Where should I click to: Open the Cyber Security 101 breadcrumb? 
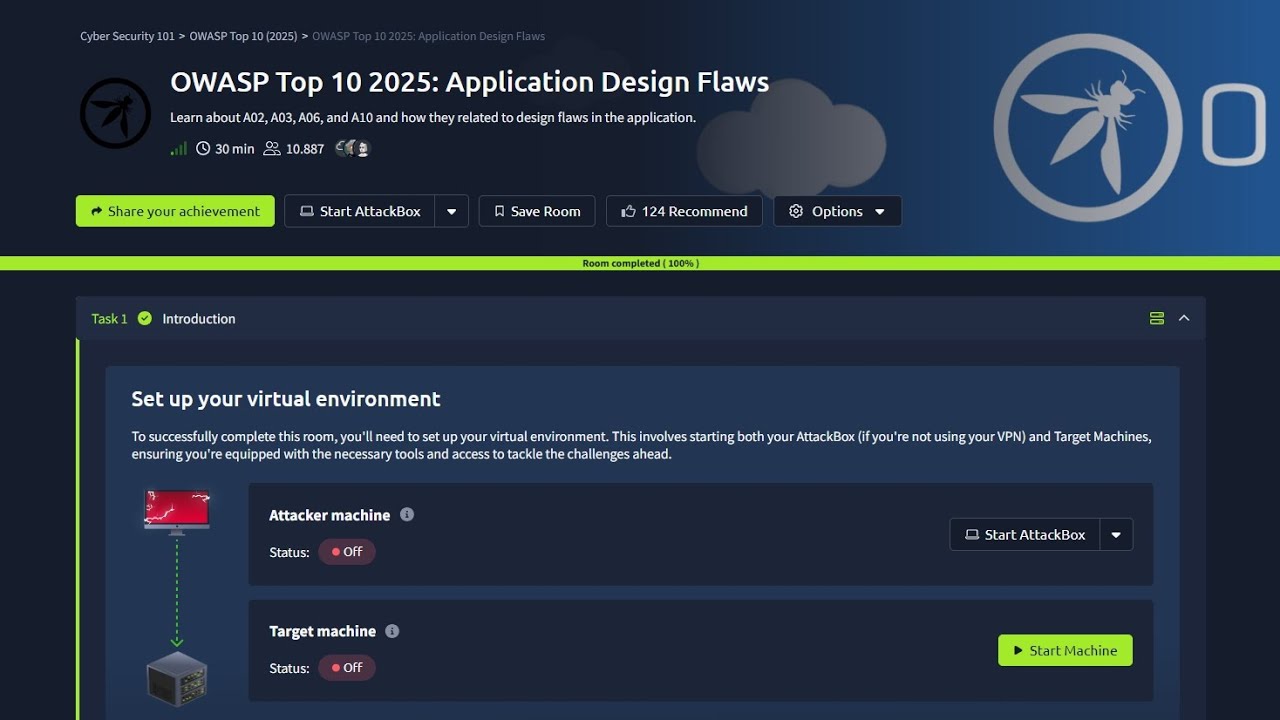pos(127,36)
